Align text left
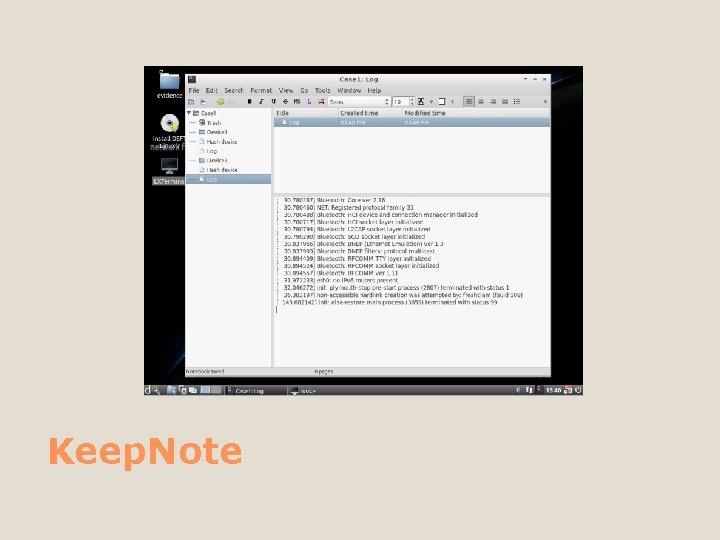This screenshot has width=720, height=540. pos(468,101)
